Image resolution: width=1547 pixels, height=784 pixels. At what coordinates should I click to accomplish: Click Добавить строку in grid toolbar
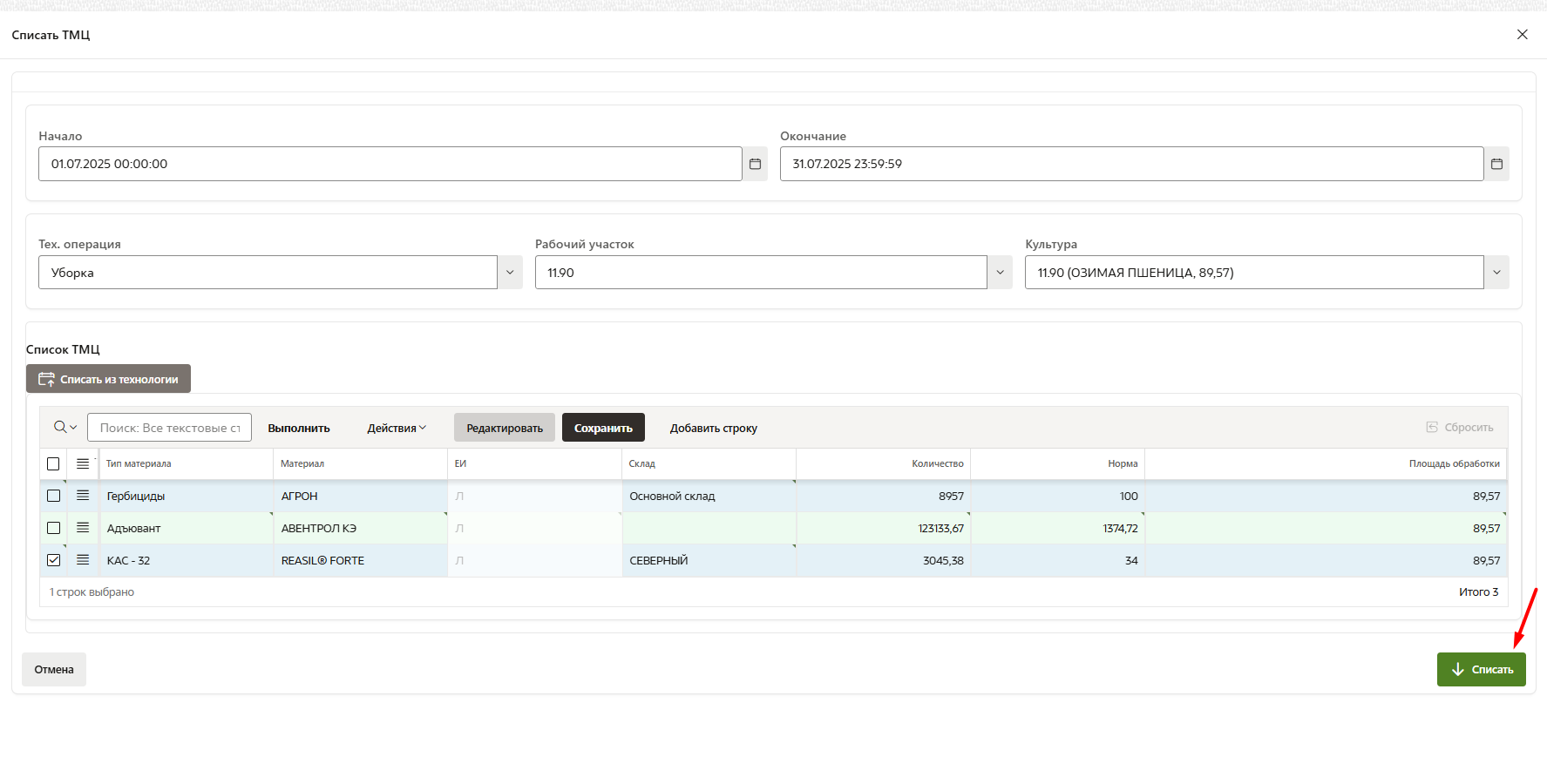pos(713,428)
